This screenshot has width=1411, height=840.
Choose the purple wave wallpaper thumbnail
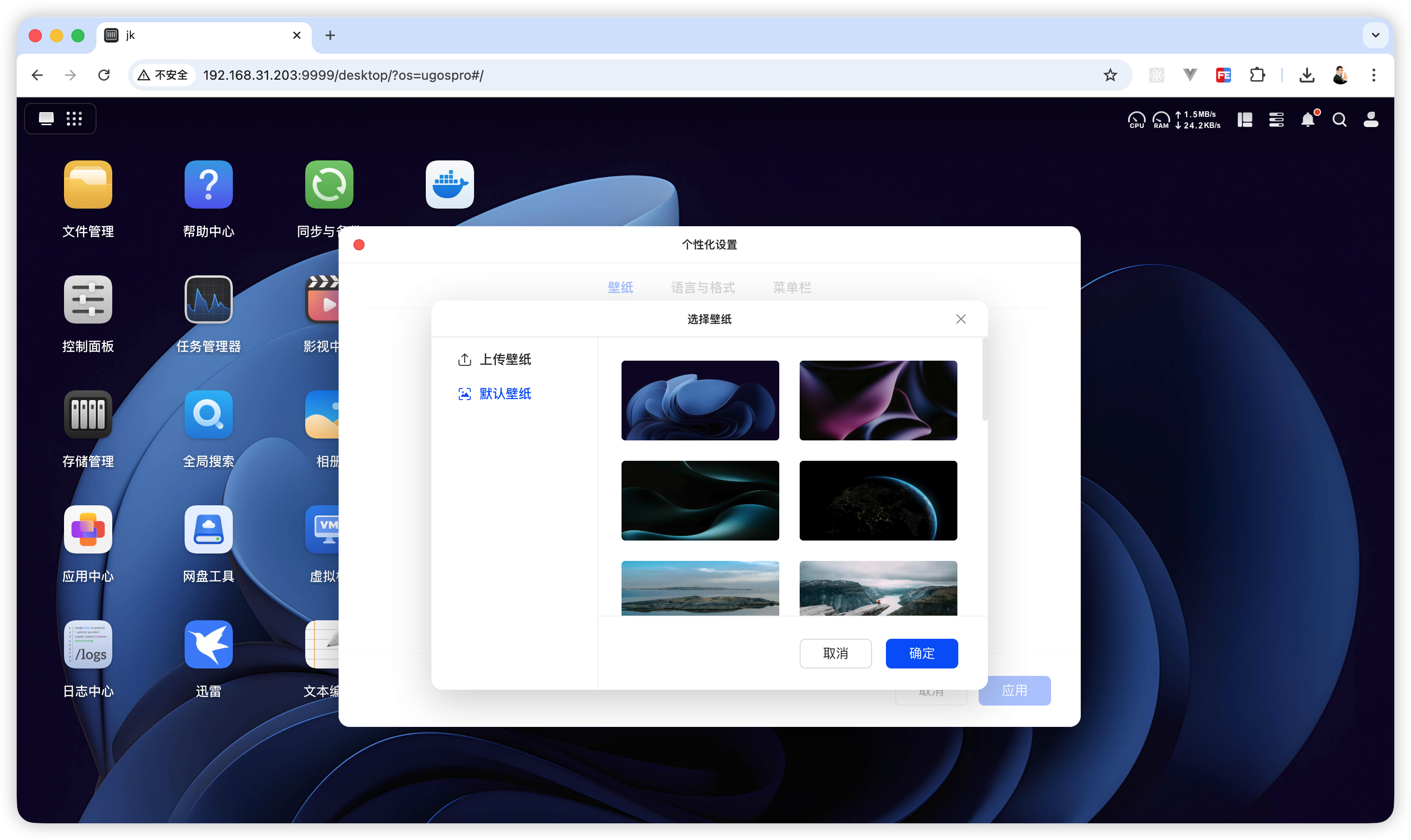[x=878, y=400]
